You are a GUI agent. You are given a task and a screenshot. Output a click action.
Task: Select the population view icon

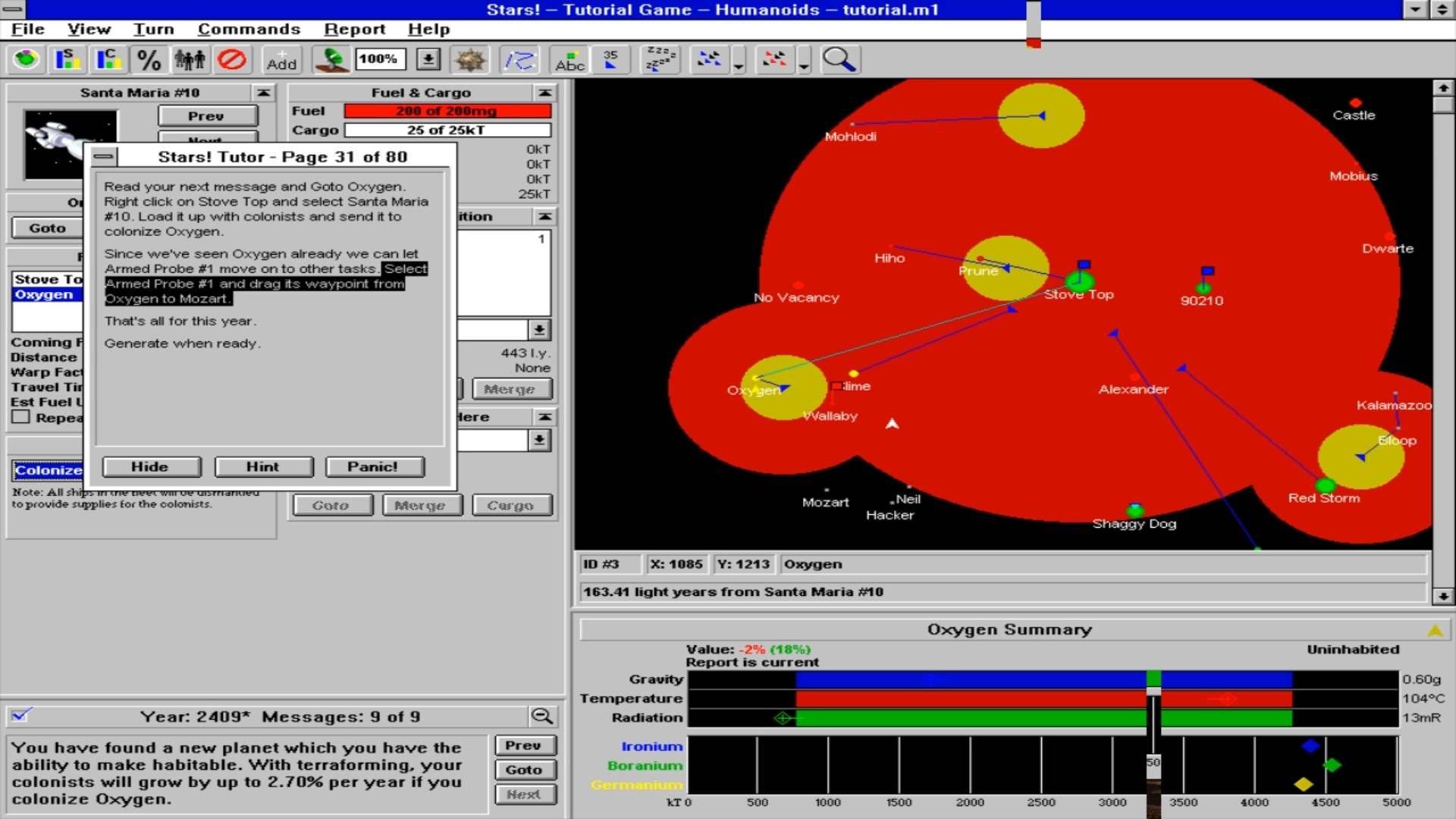(x=190, y=59)
